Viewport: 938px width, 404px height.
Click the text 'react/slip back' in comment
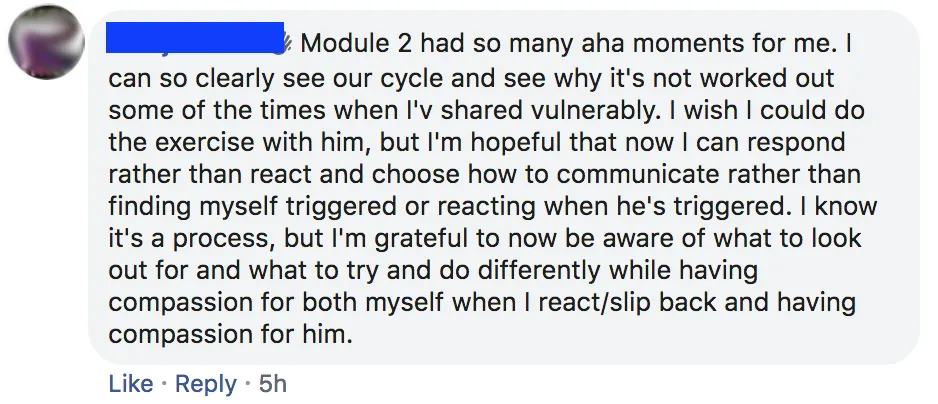(x=627, y=302)
